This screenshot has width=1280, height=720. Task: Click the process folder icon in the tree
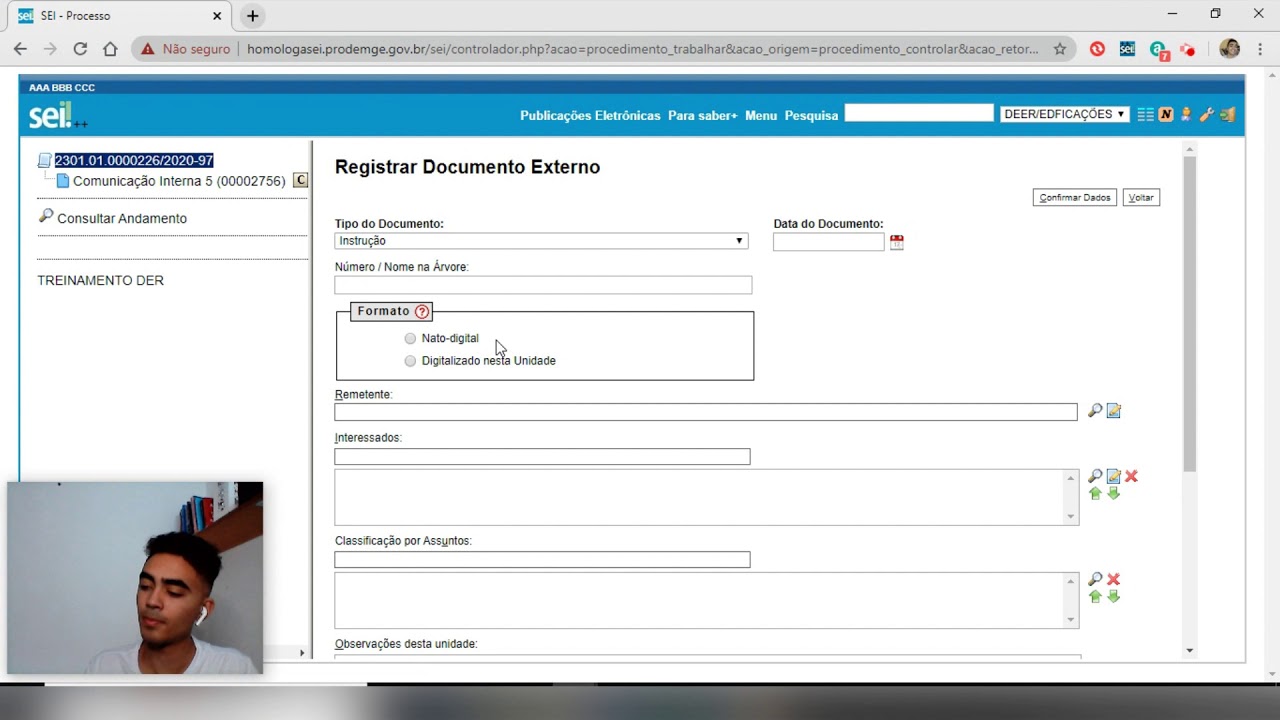[44, 160]
